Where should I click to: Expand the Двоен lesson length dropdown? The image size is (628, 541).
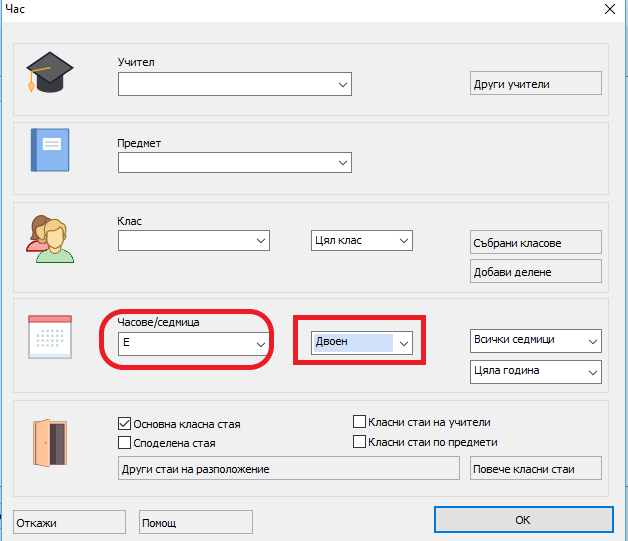404,343
